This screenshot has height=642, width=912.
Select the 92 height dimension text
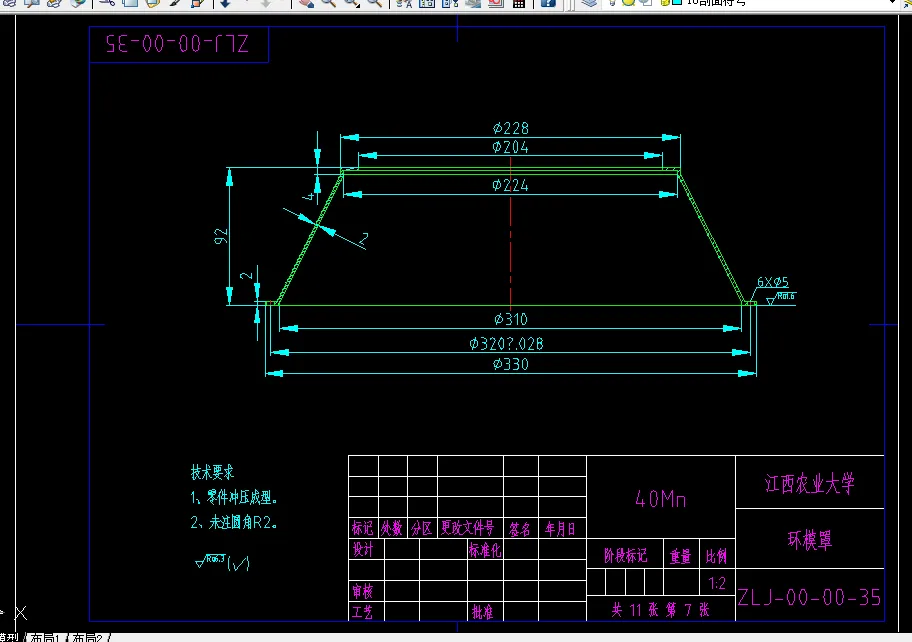pyautogui.click(x=222, y=236)
